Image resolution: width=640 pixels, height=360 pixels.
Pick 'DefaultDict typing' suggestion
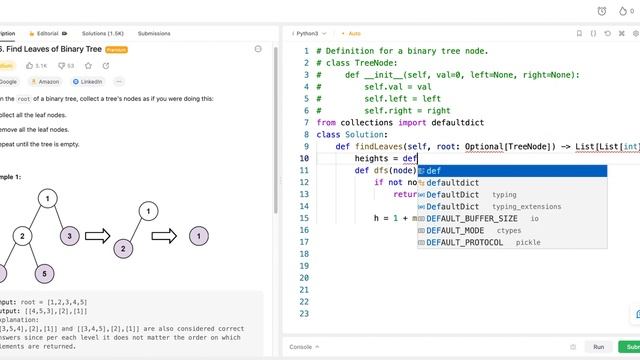[x=512, y=195]
